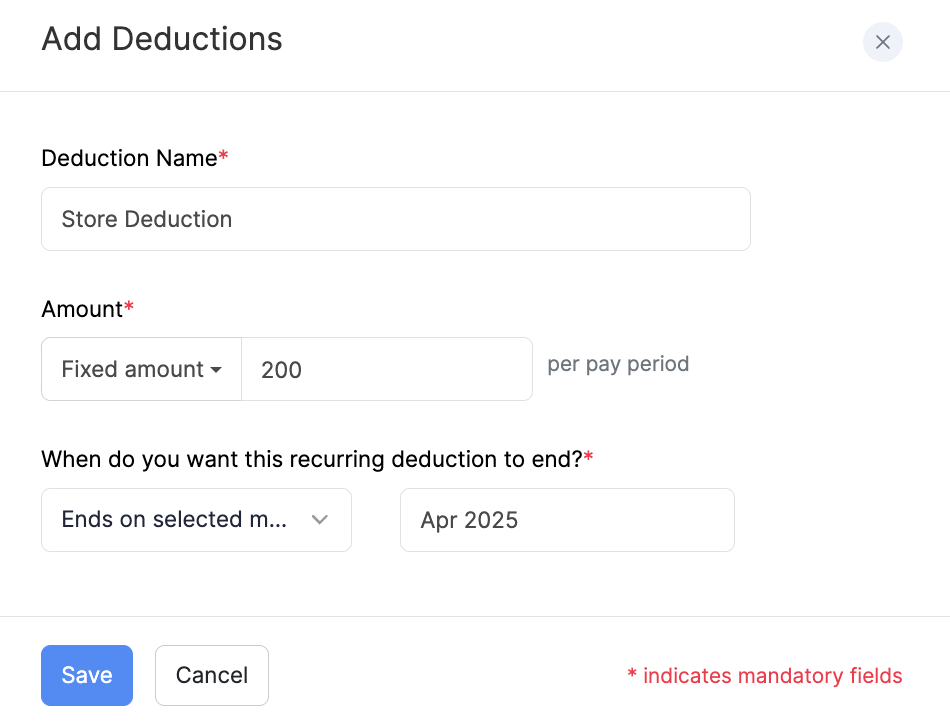Image resolution: width=950 pixels, height=722 pixels.
Task: Click the Store Deduction text box
Action: tap(395, 219)
